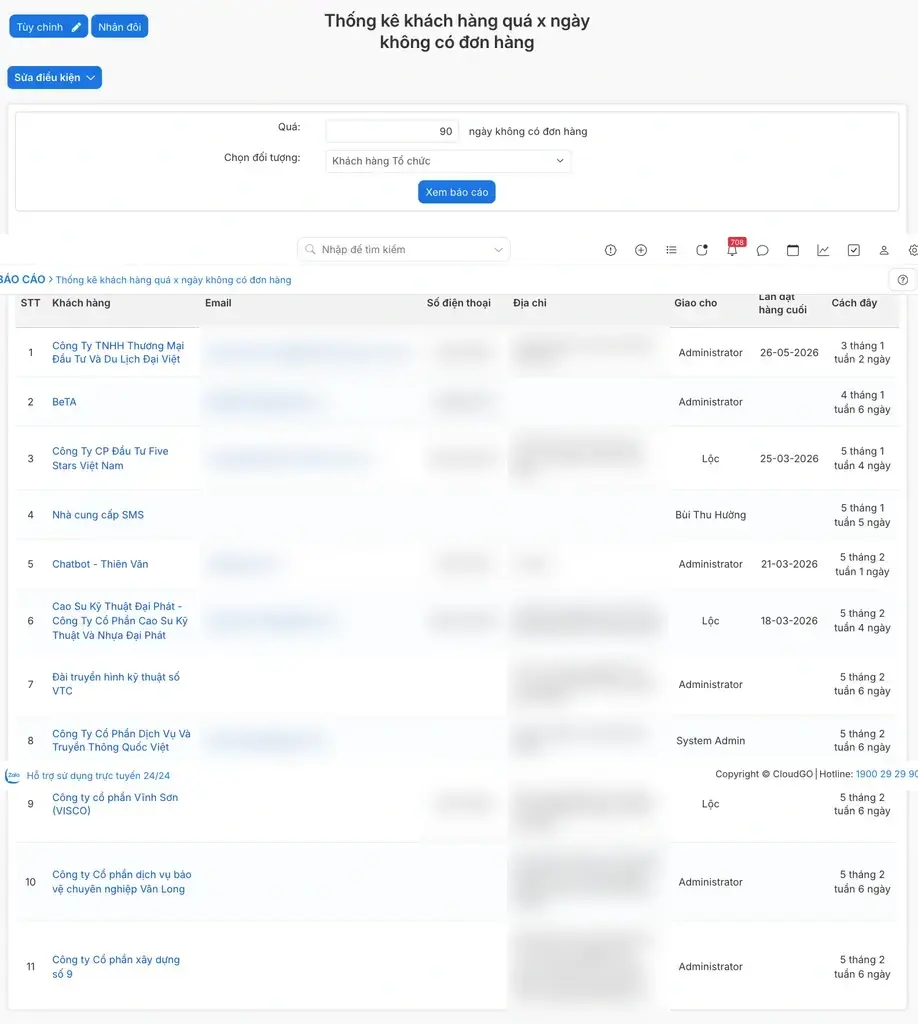Click assignee System Admin

pyautogui.click(x=710, y=741)
